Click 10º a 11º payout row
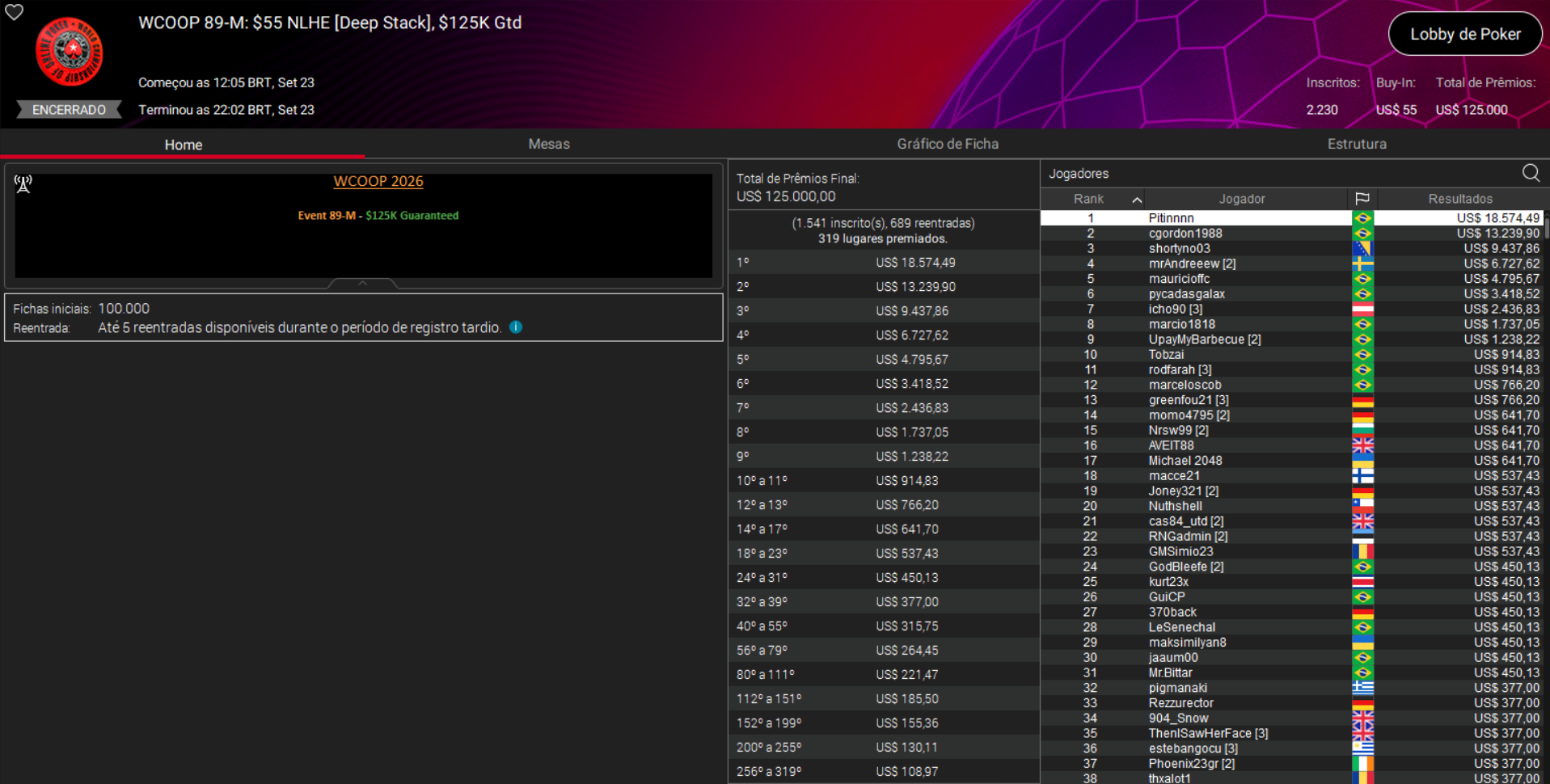The height and width of the screenshot is (784, 1550). click(x=884, y=481)
